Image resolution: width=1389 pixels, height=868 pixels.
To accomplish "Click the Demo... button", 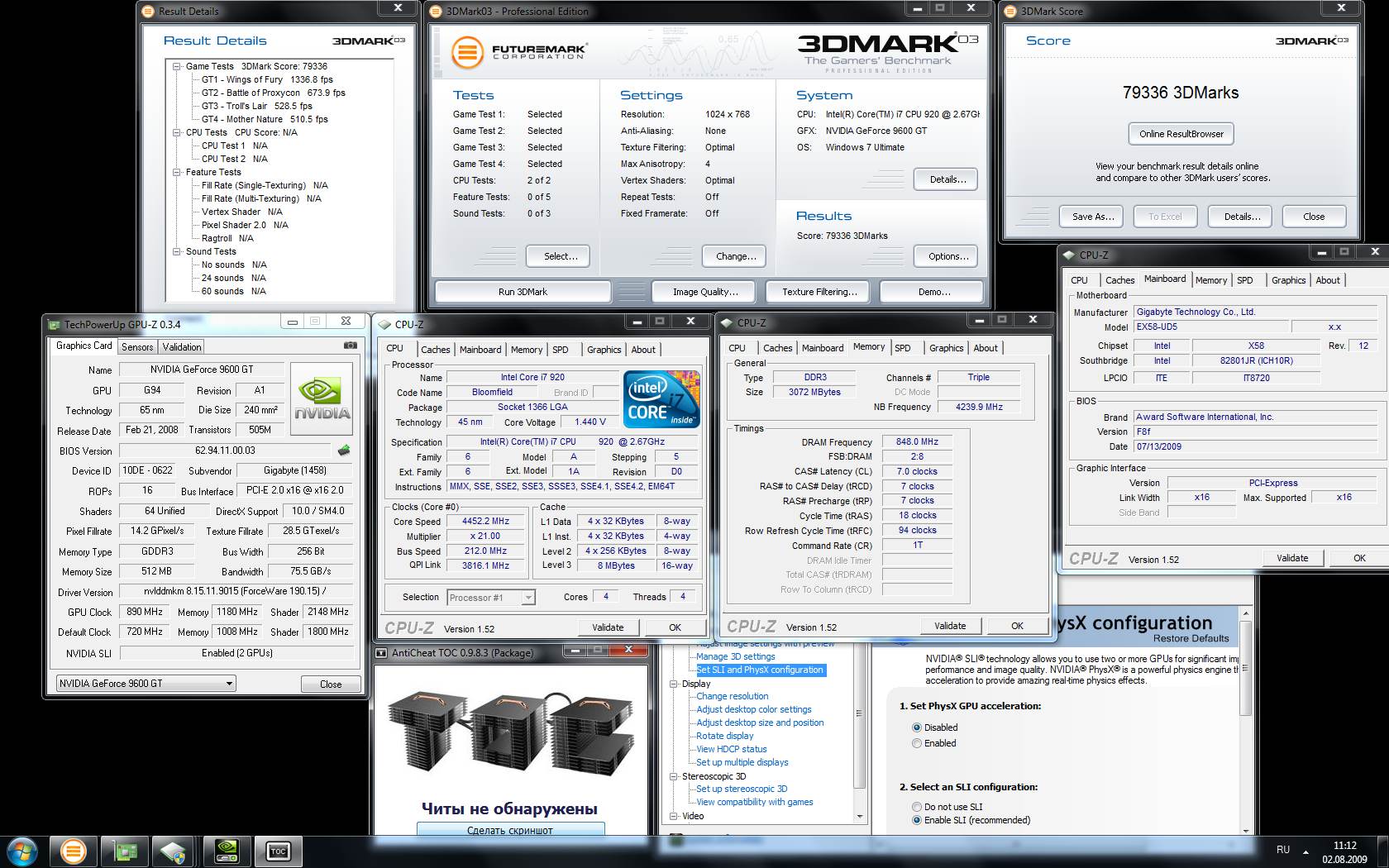I will pyautogui.click(x=933, y=292).
